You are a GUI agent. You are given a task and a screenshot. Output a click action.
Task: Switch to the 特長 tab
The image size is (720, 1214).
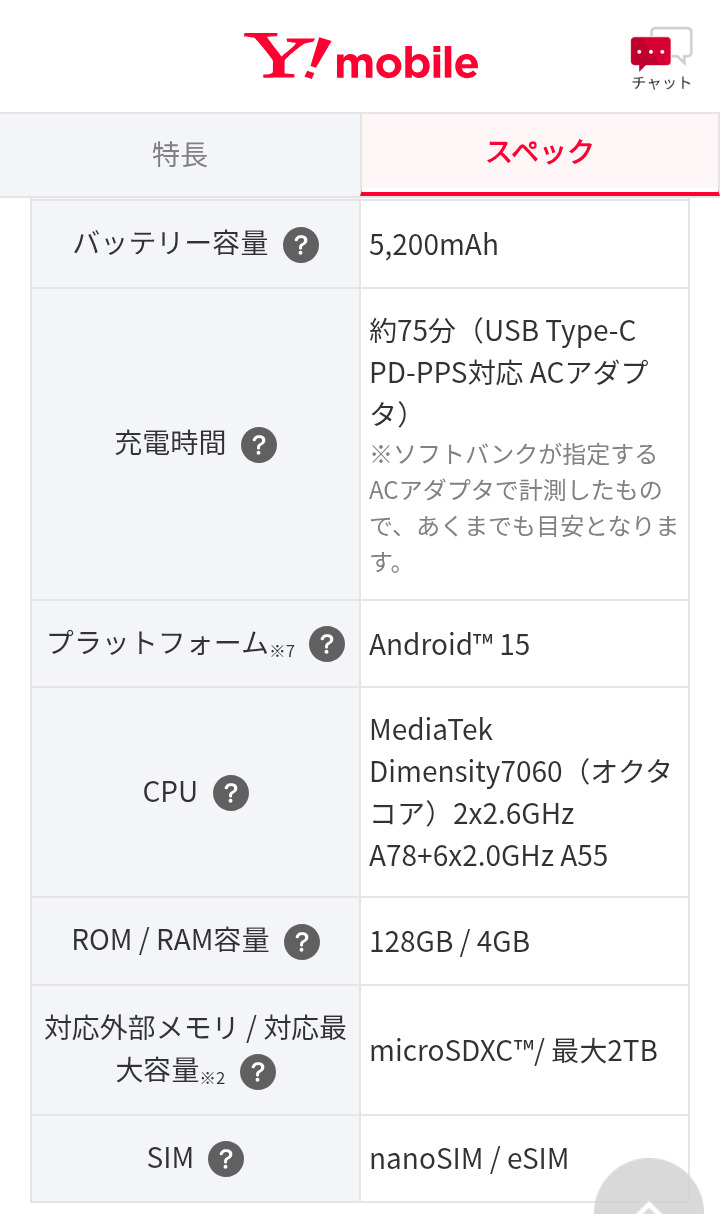[x=180, y=154]
